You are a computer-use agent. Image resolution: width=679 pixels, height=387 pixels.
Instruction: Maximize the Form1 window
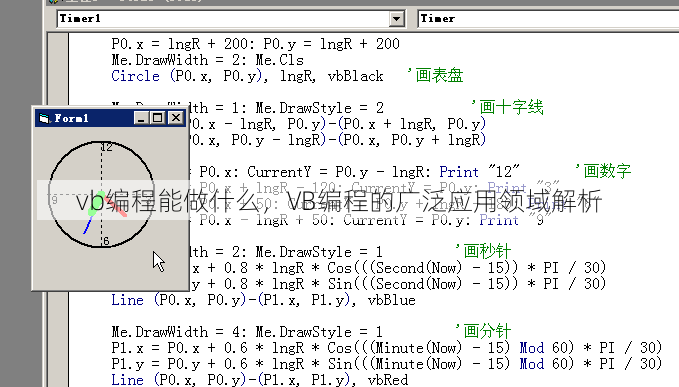coord(157,118)
